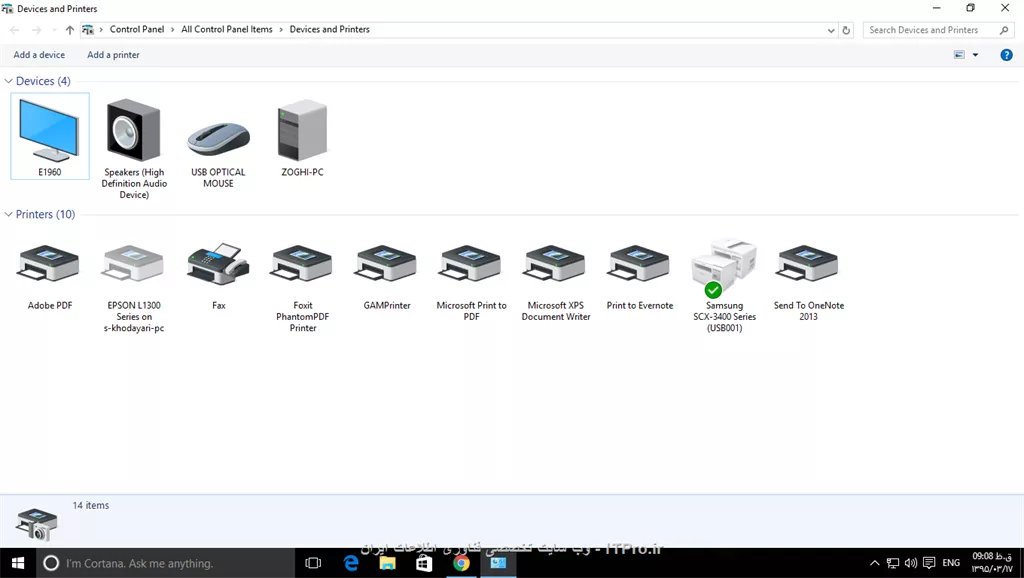This screenshot has height=578, width=1024.
Task: Select the GAMPrinter icon
Action: [x=387, y=263]
